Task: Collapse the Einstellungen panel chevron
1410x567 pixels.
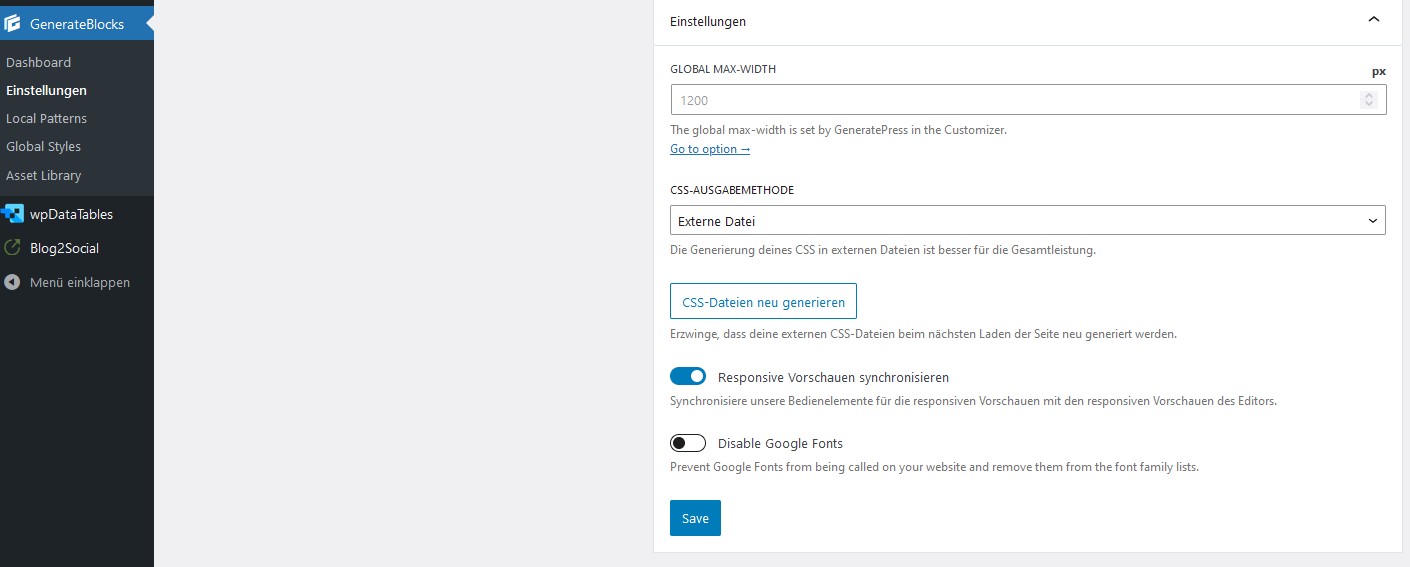Action: coord(1374,20)
